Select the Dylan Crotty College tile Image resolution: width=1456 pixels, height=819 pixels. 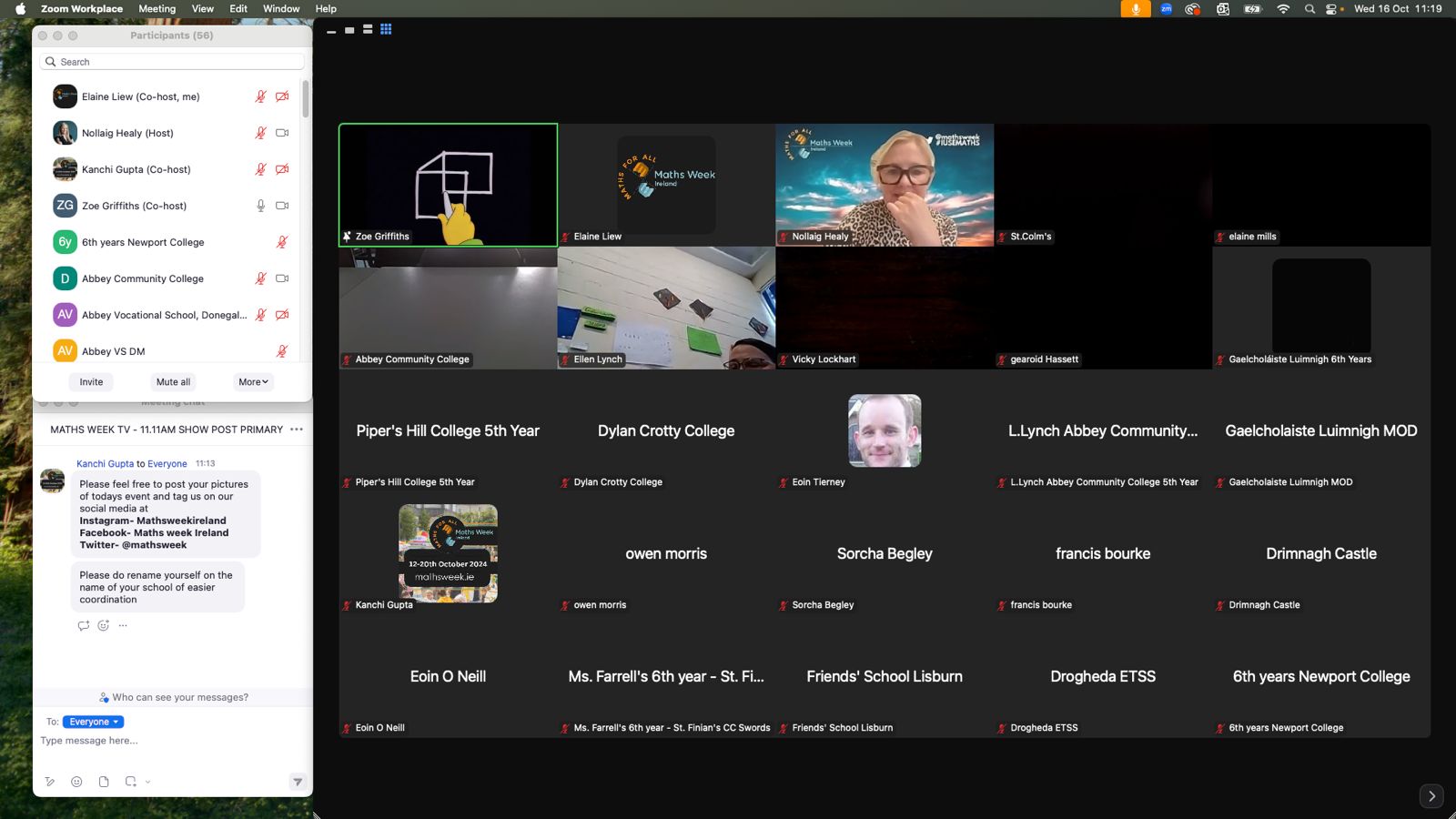point(666,430)
